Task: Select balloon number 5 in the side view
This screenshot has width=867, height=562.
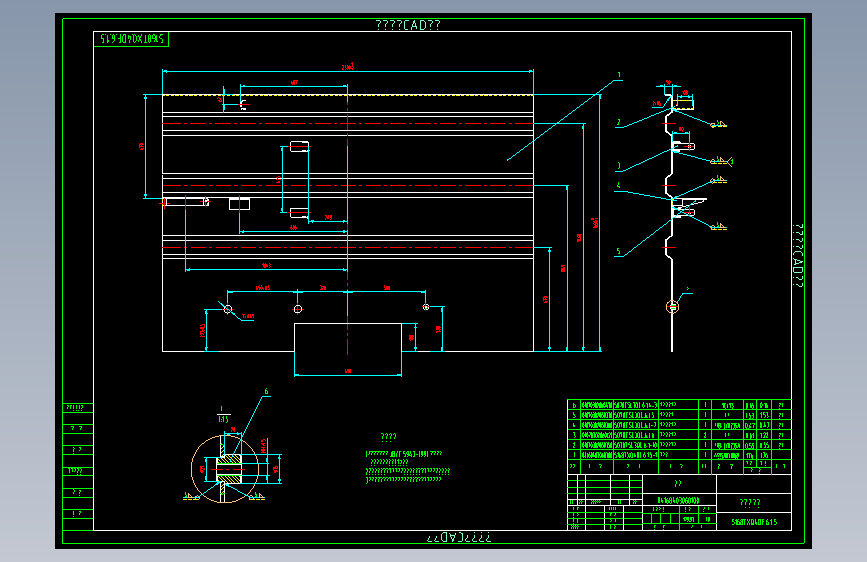Action: (x=618, y=251)
